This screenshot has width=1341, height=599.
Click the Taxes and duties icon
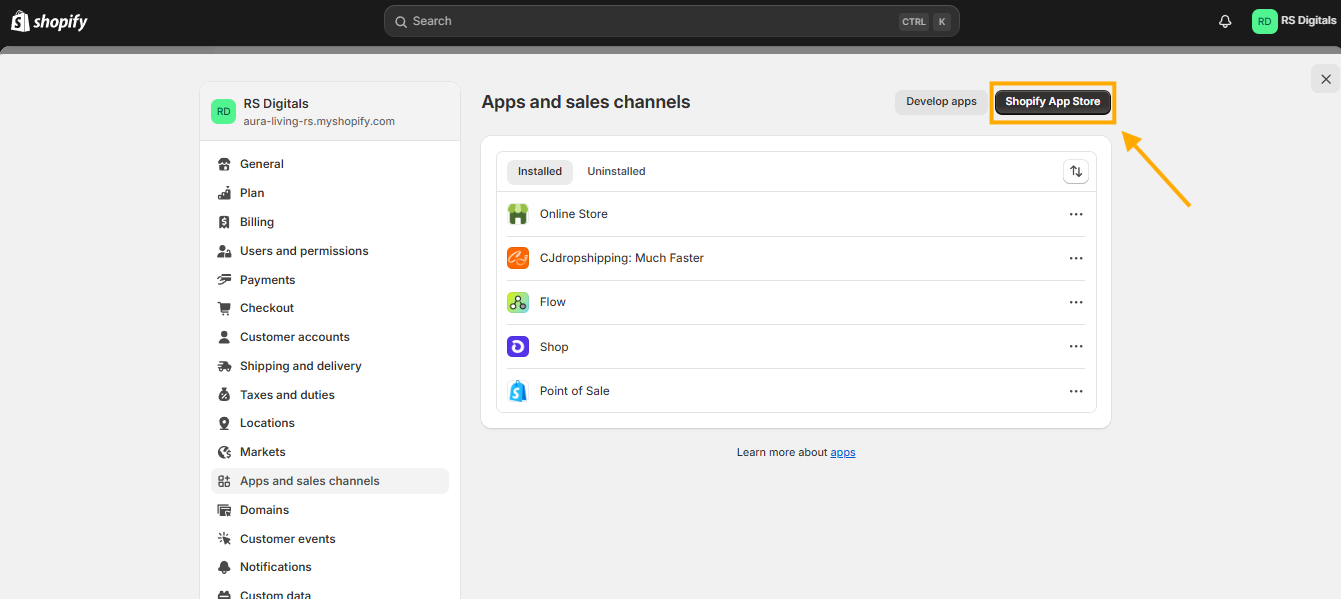point(224,395)
